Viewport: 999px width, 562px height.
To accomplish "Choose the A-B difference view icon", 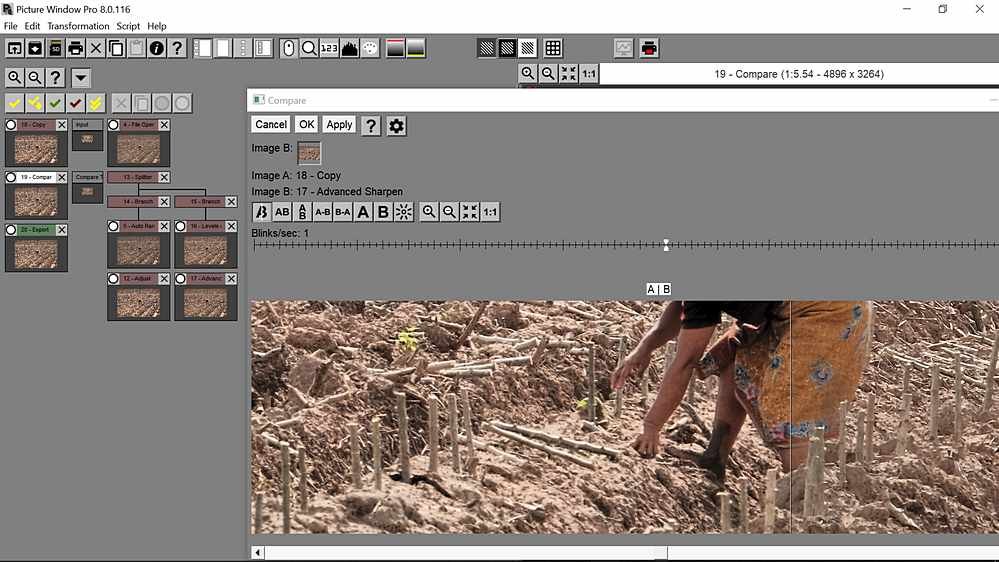I will (322, 212).
